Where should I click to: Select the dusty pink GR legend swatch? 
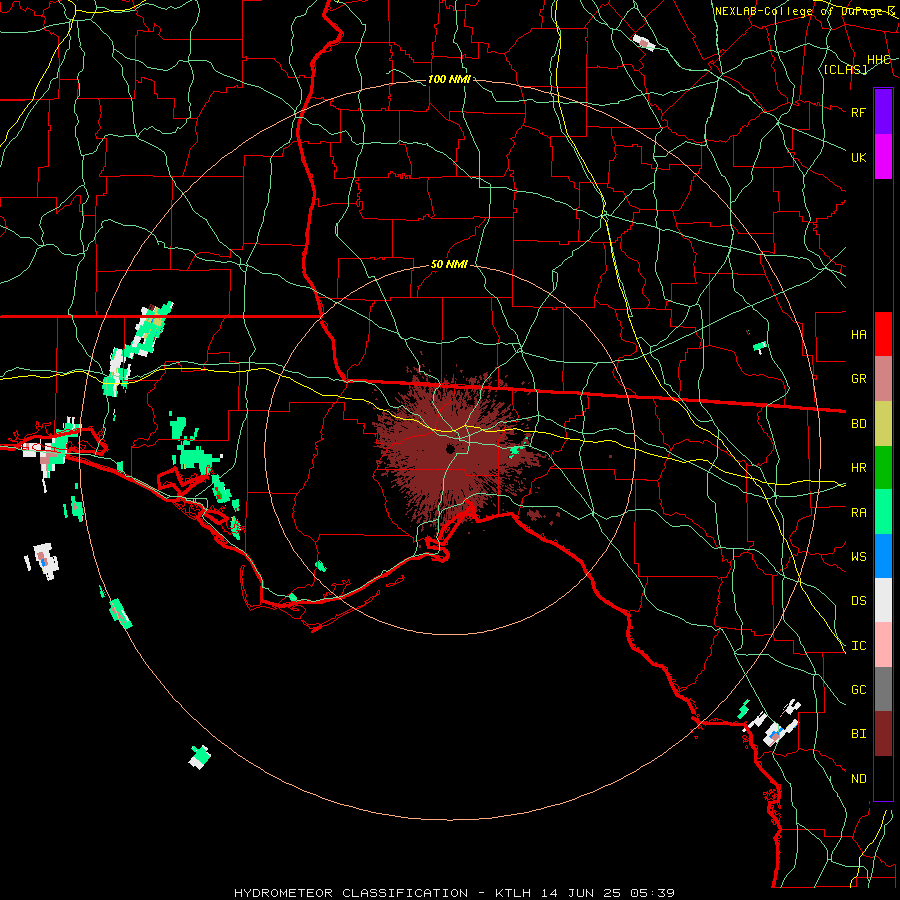coord(883,378)
